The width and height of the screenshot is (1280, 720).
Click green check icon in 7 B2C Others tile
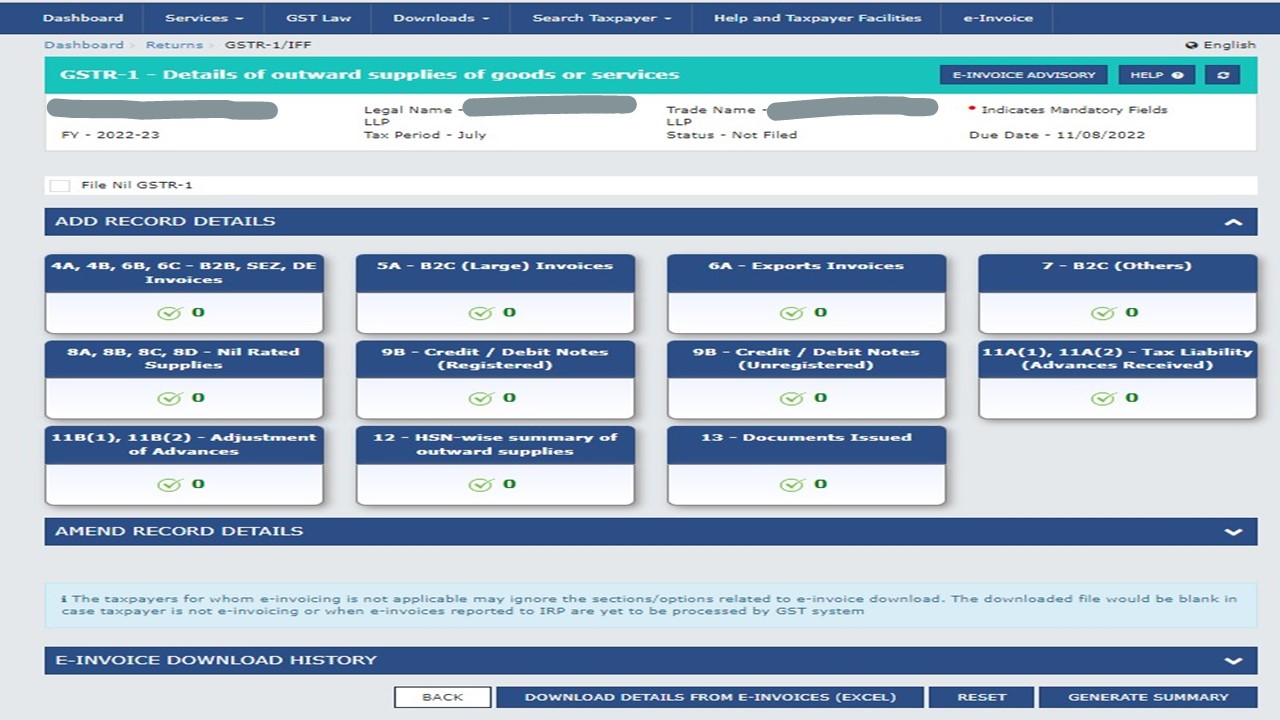(1102, 313)
